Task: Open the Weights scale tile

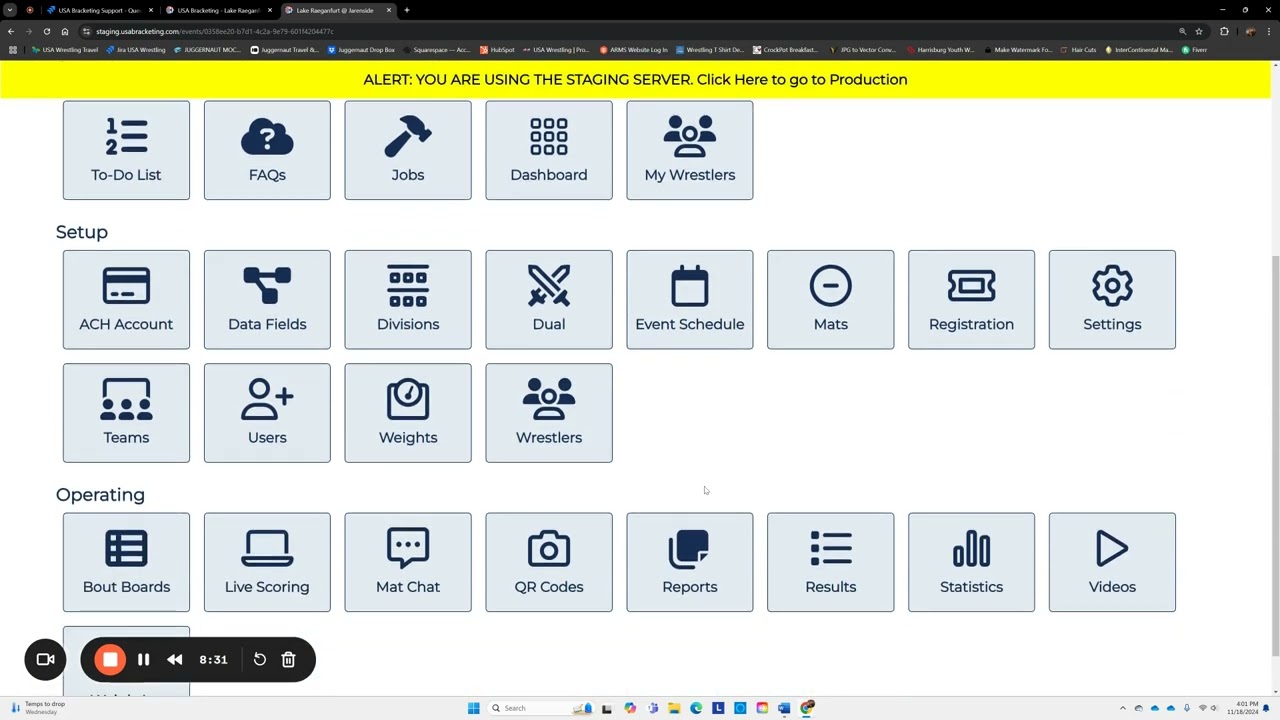Action: [408, 413]
